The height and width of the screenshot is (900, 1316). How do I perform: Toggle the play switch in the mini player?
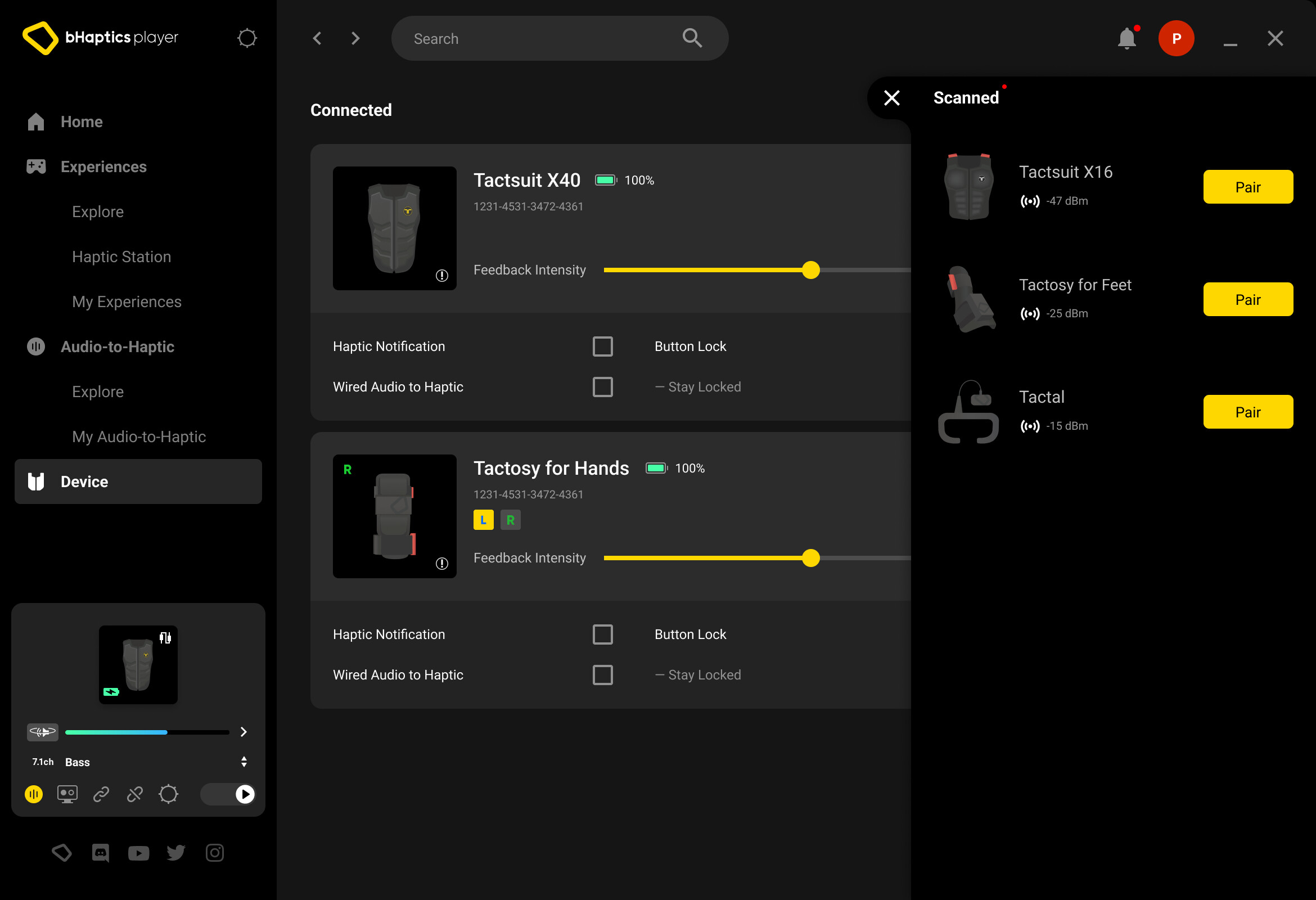228,794
